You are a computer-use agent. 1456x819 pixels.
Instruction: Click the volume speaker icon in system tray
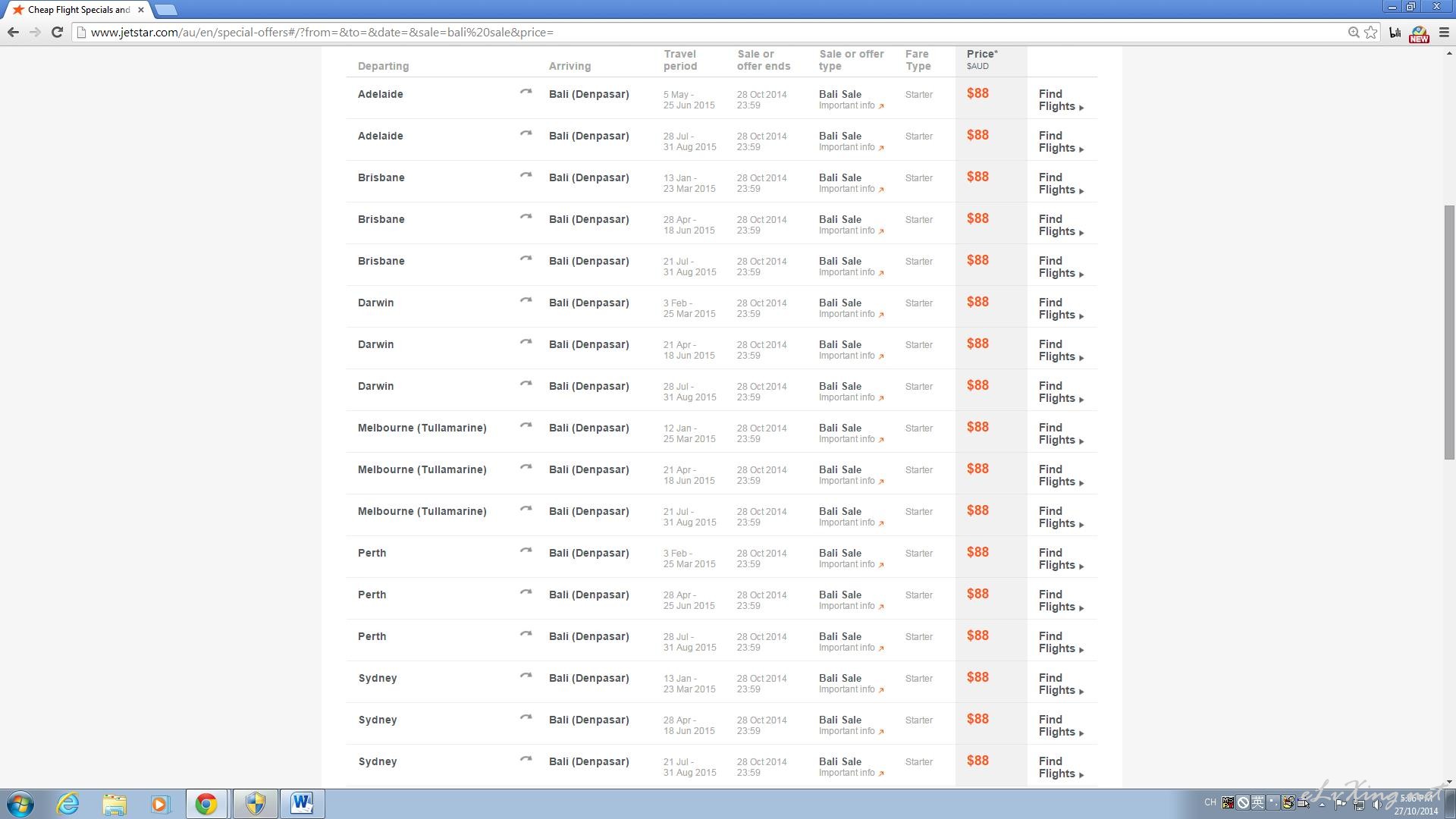[1377, 805]
